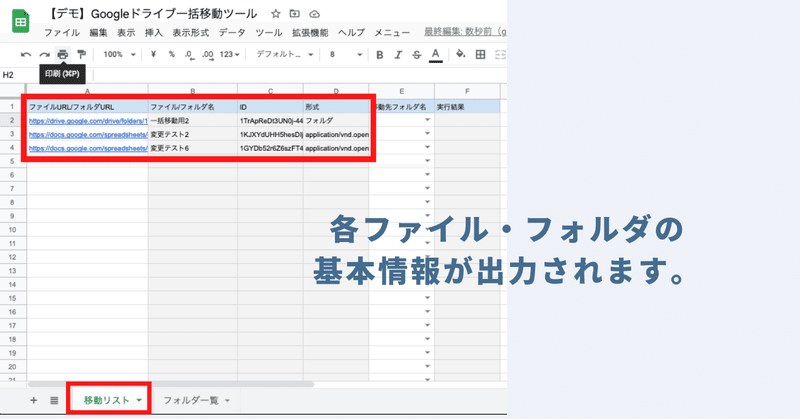The width and height of the screenshot is (800, 419).
Task: Open the 表示形式 menu
Action: coord(190,33)
